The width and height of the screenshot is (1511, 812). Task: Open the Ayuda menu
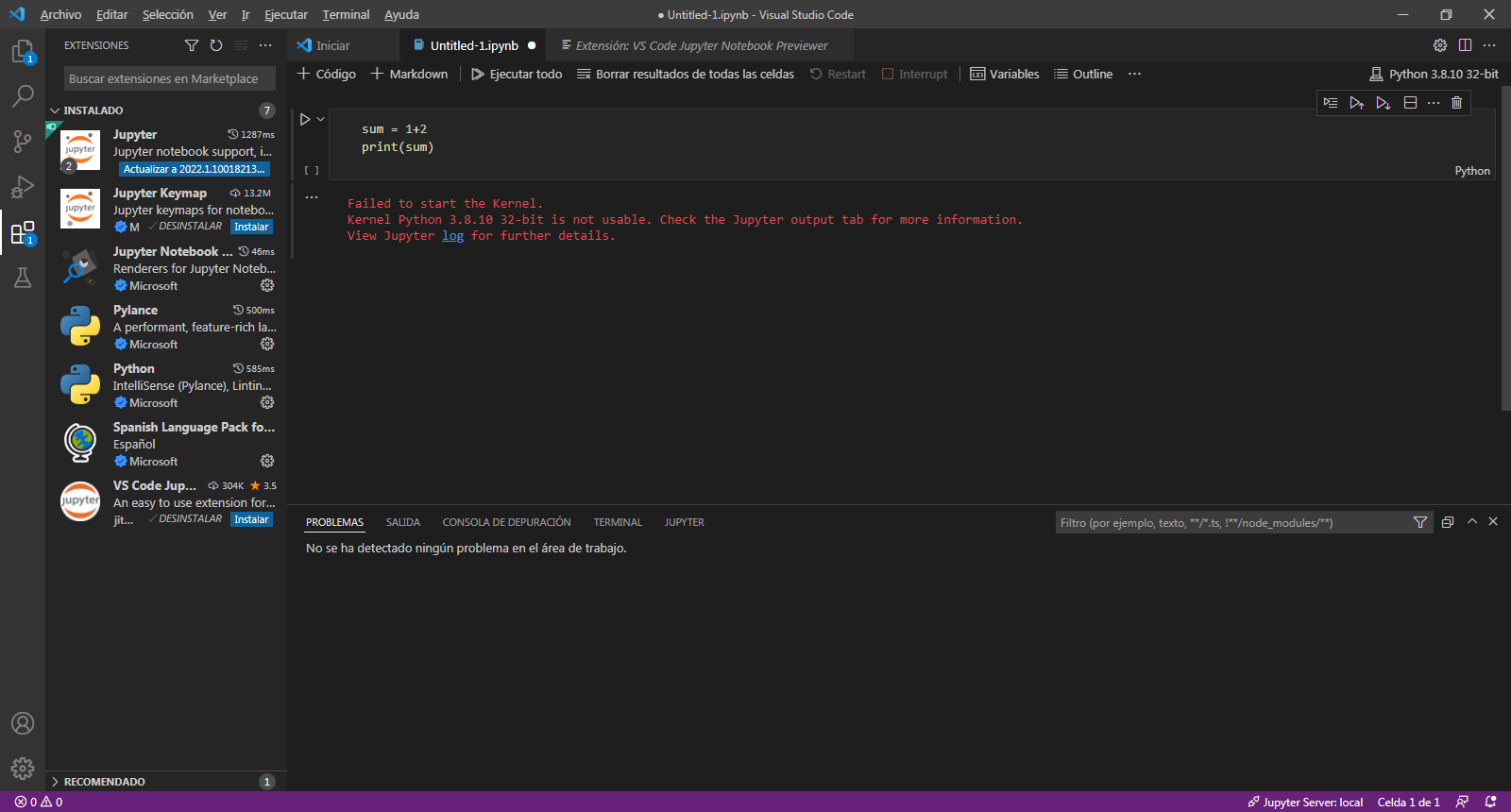coord(401,14)
